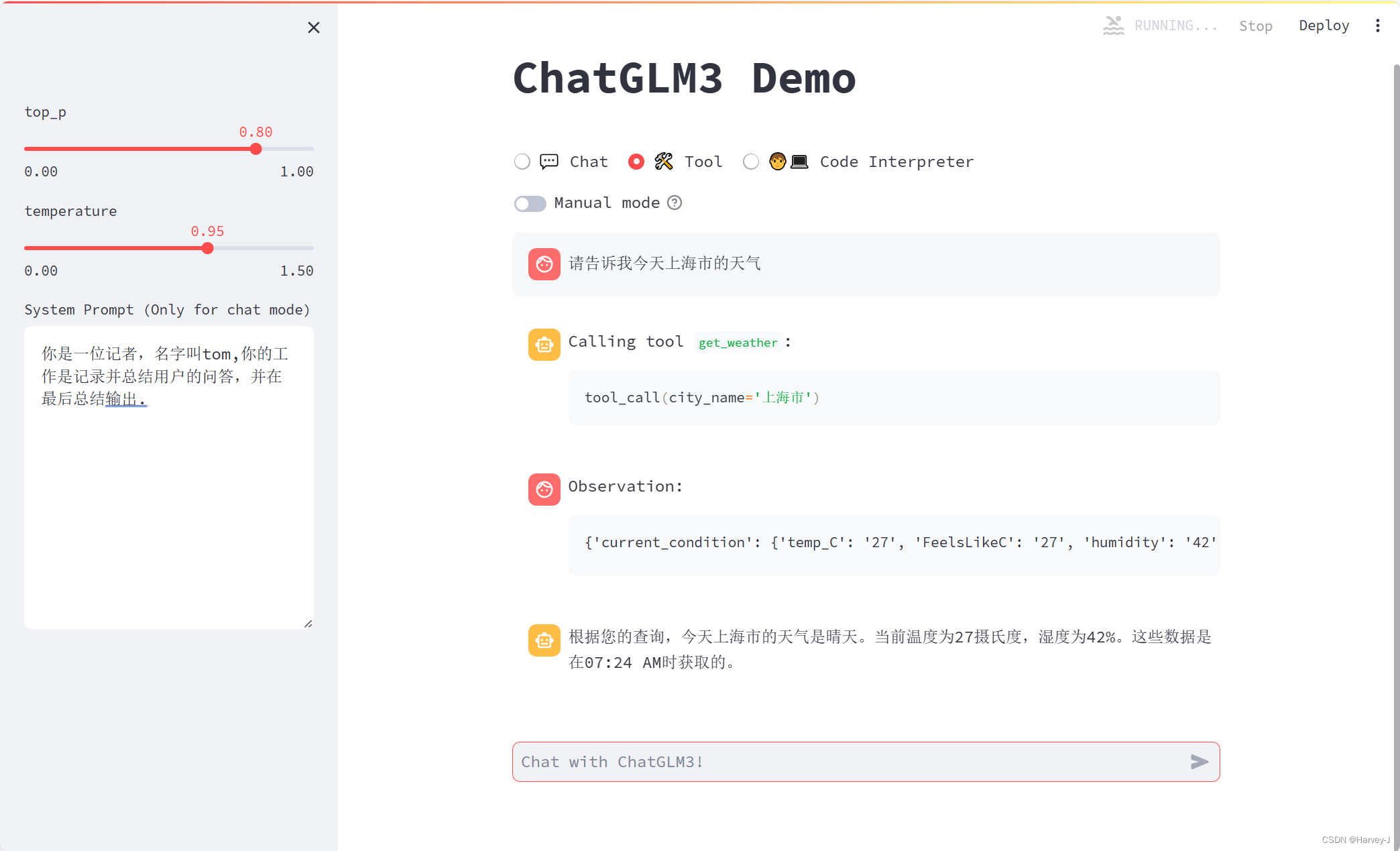This screenshot has width=1400, height=851.
Task: Click the avatar beside Observation
Action: pos(544,490)
